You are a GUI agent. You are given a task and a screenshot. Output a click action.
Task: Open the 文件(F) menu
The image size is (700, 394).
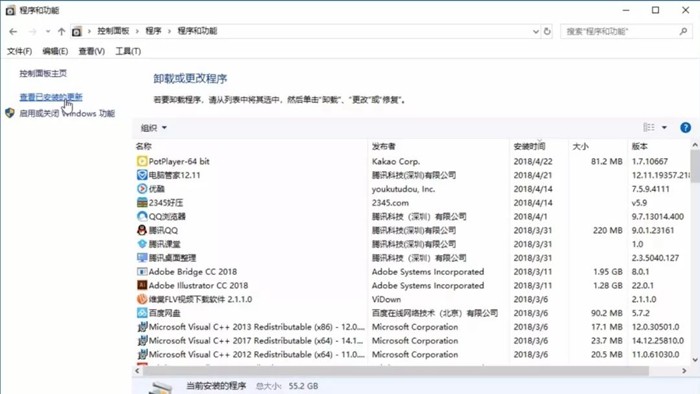(x=19, y=51)
